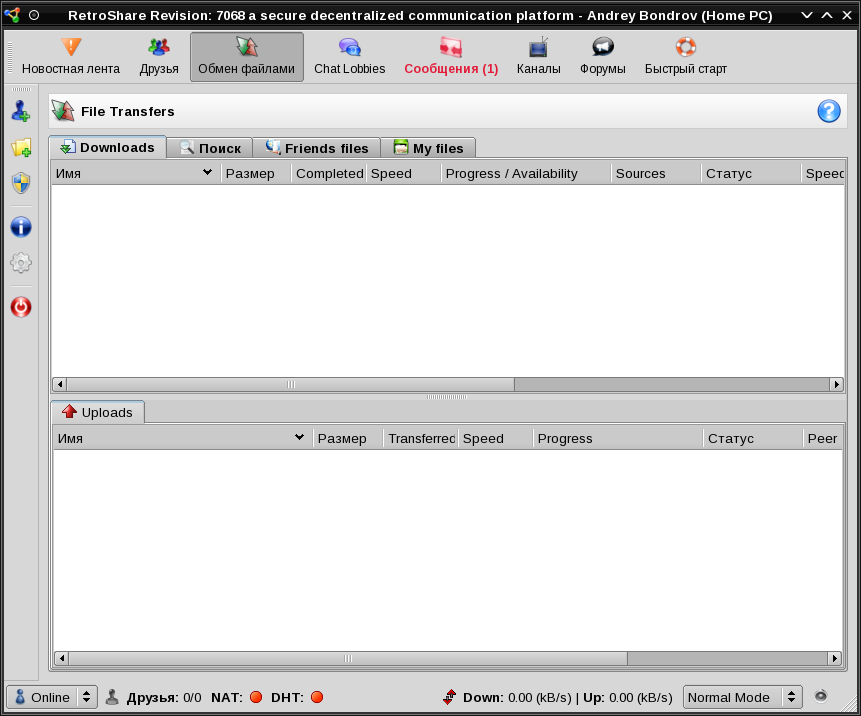
Task: Click the Друзья: 0/0 status text
Action: 164,697
